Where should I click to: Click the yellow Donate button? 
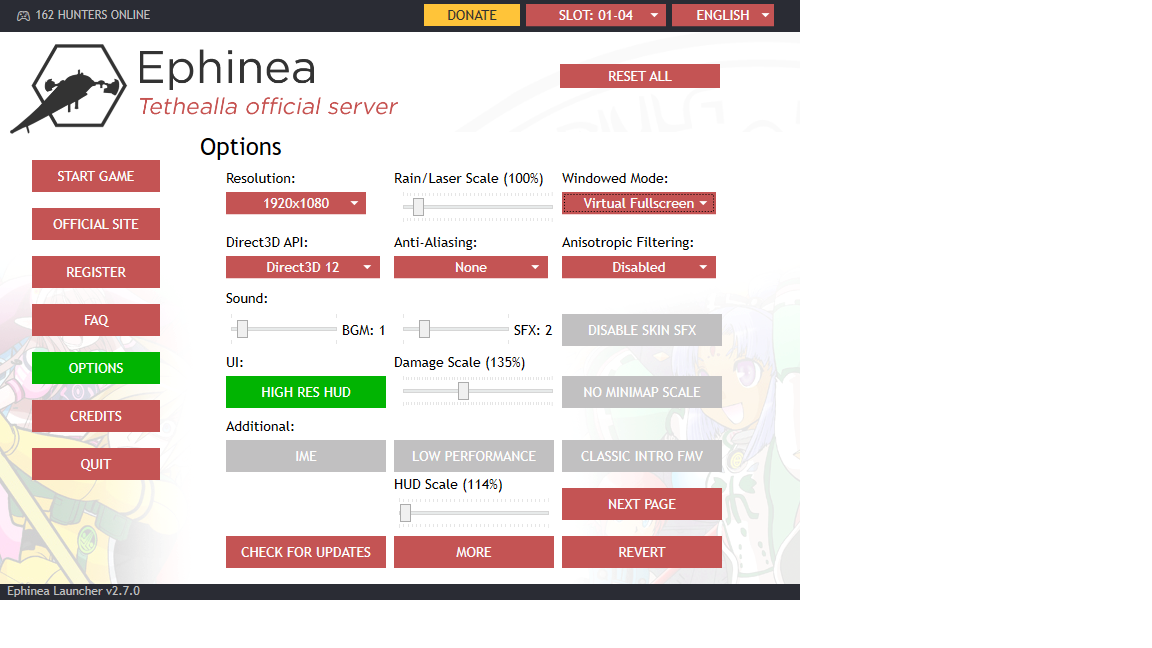pos(472,15)
